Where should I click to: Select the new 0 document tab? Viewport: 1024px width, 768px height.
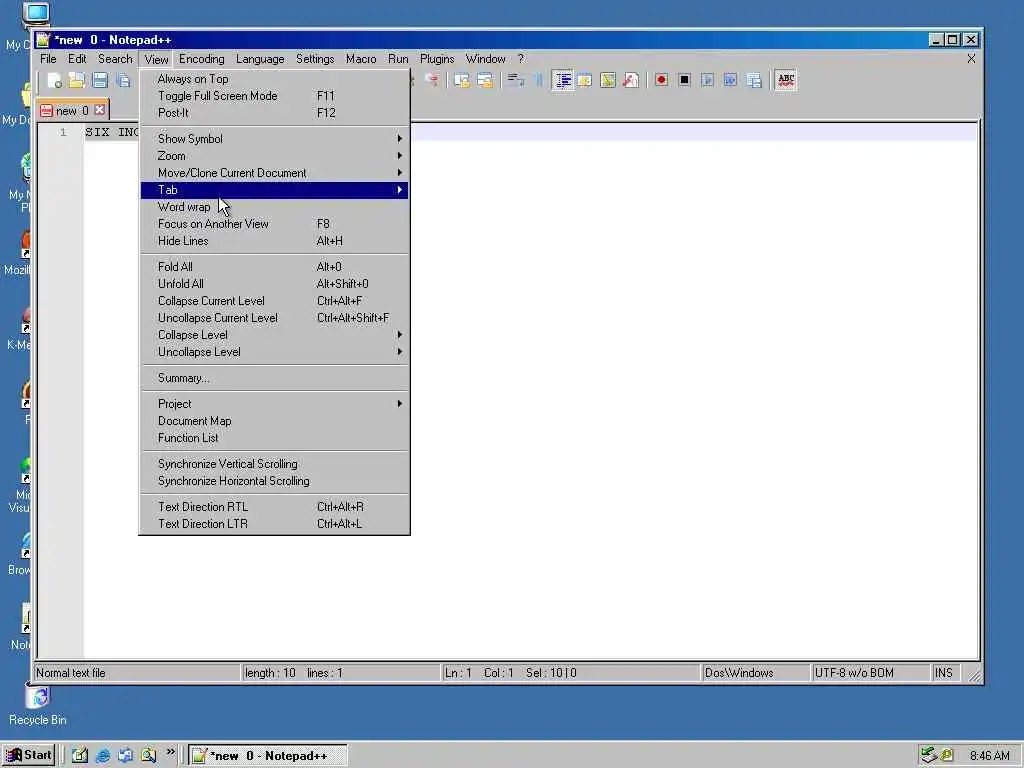[71, 110]
